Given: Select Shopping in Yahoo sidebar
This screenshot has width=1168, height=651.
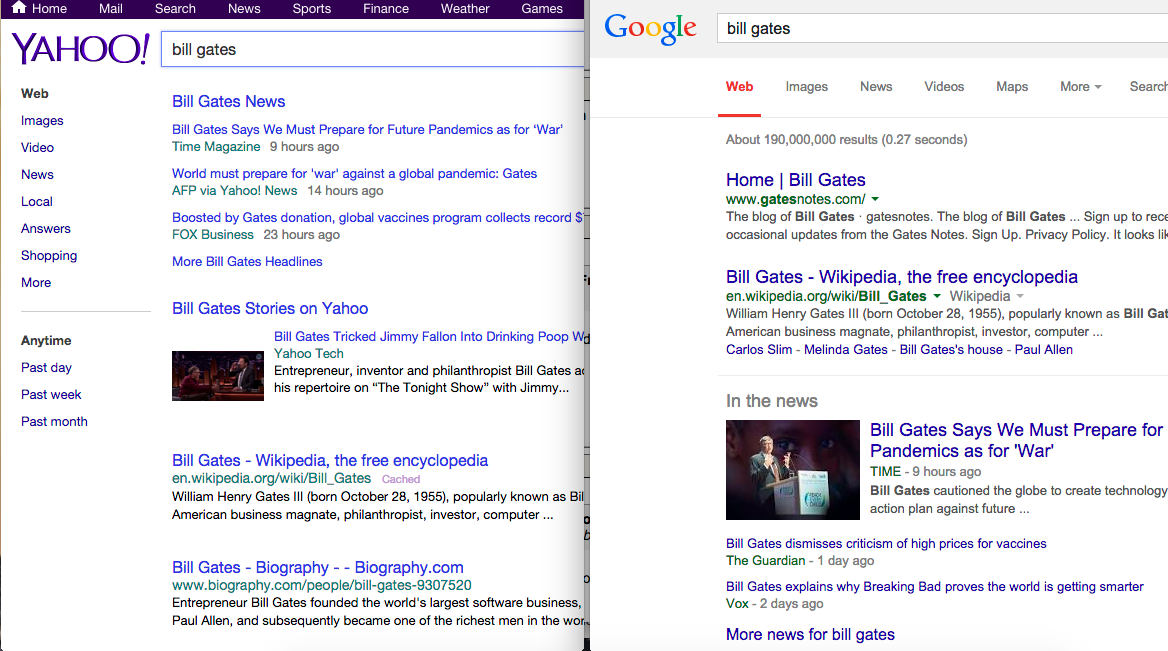Looking at the screenshot, I should tap(48, 255).
